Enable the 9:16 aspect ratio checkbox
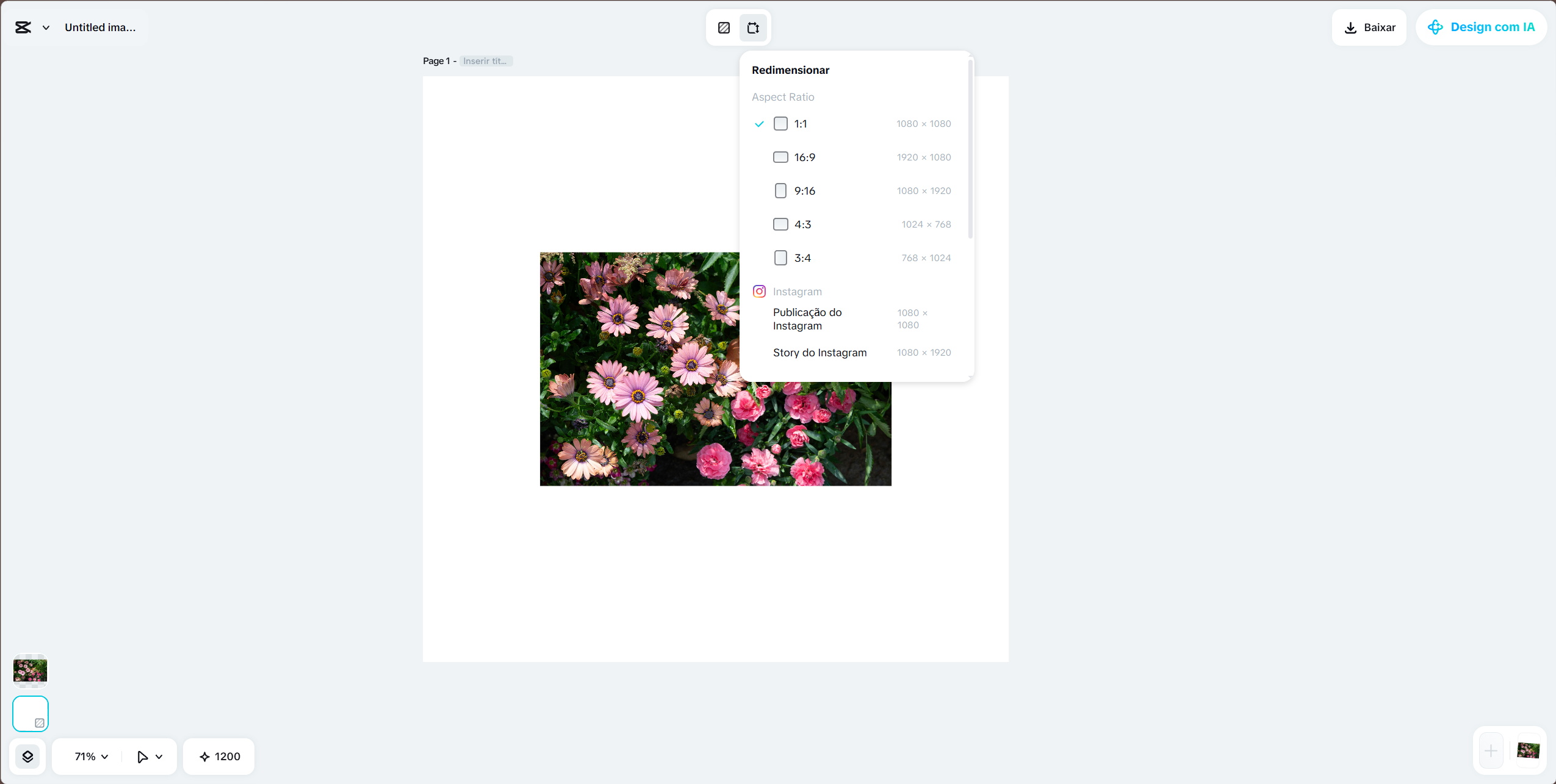Screen dimensions: 1556x784 click(x=780, y=190)
